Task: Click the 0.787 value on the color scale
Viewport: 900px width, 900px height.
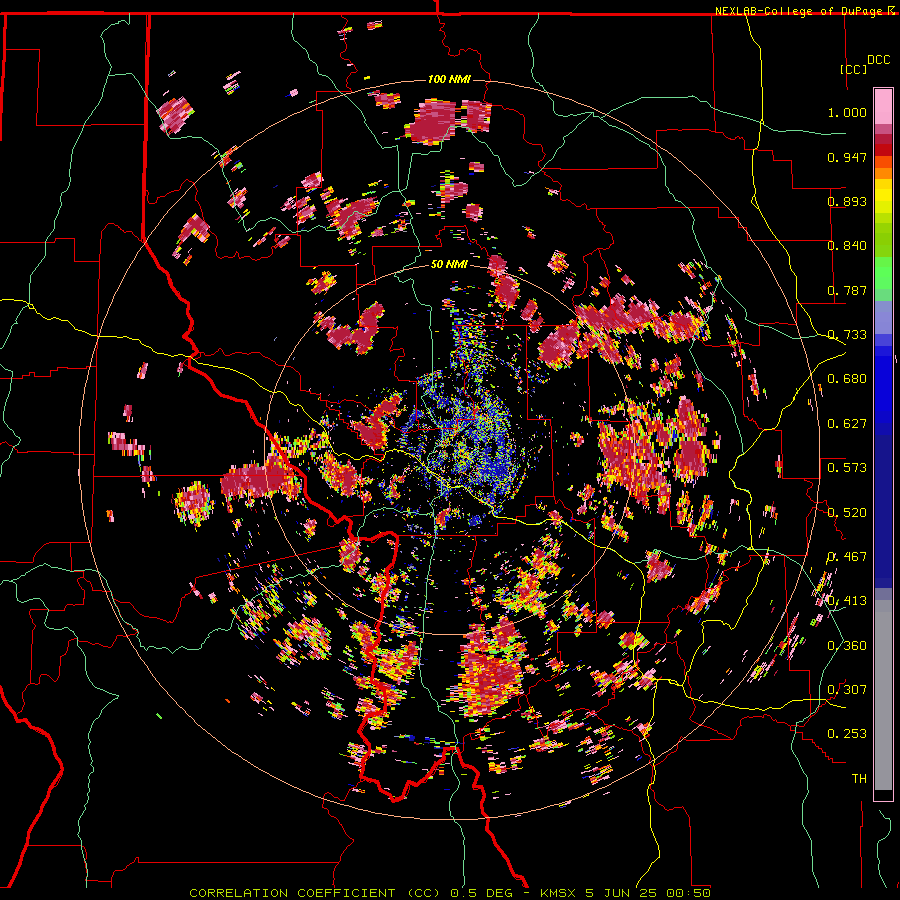Action: point(847,290)
